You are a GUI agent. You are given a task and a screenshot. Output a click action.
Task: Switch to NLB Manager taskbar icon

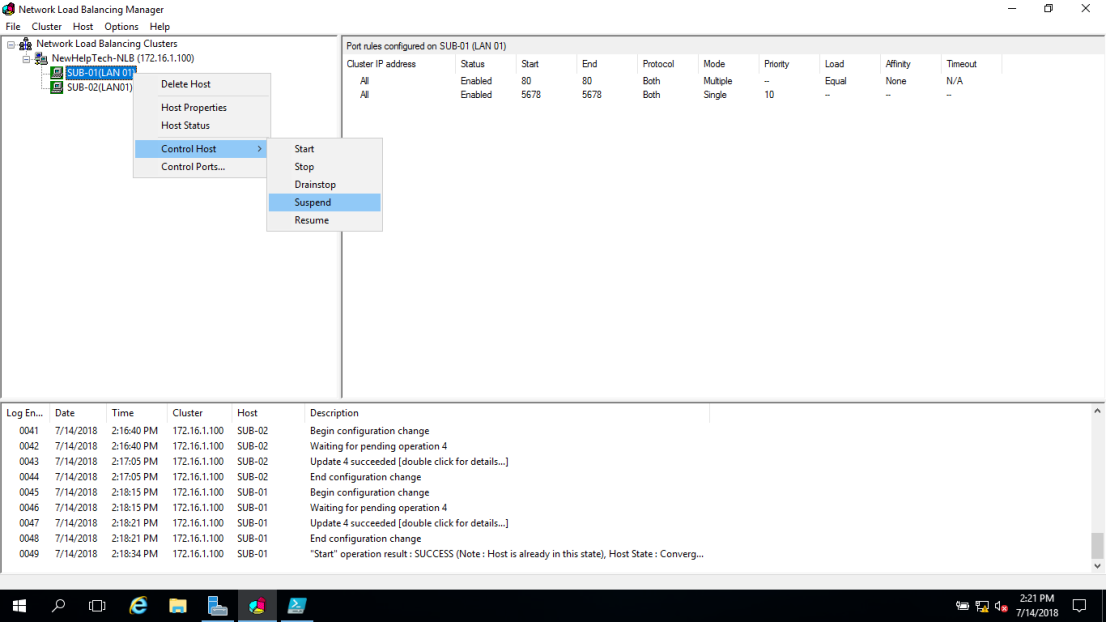[257, 606]
